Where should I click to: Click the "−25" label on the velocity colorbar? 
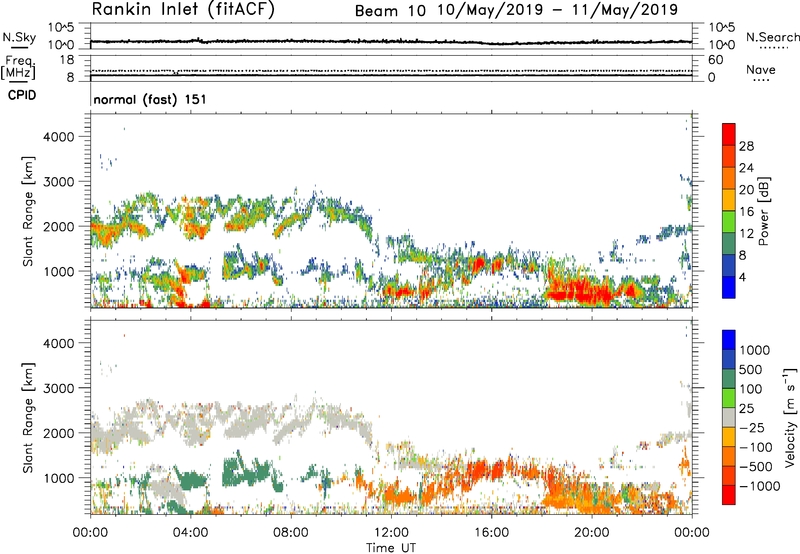[752, 428]
